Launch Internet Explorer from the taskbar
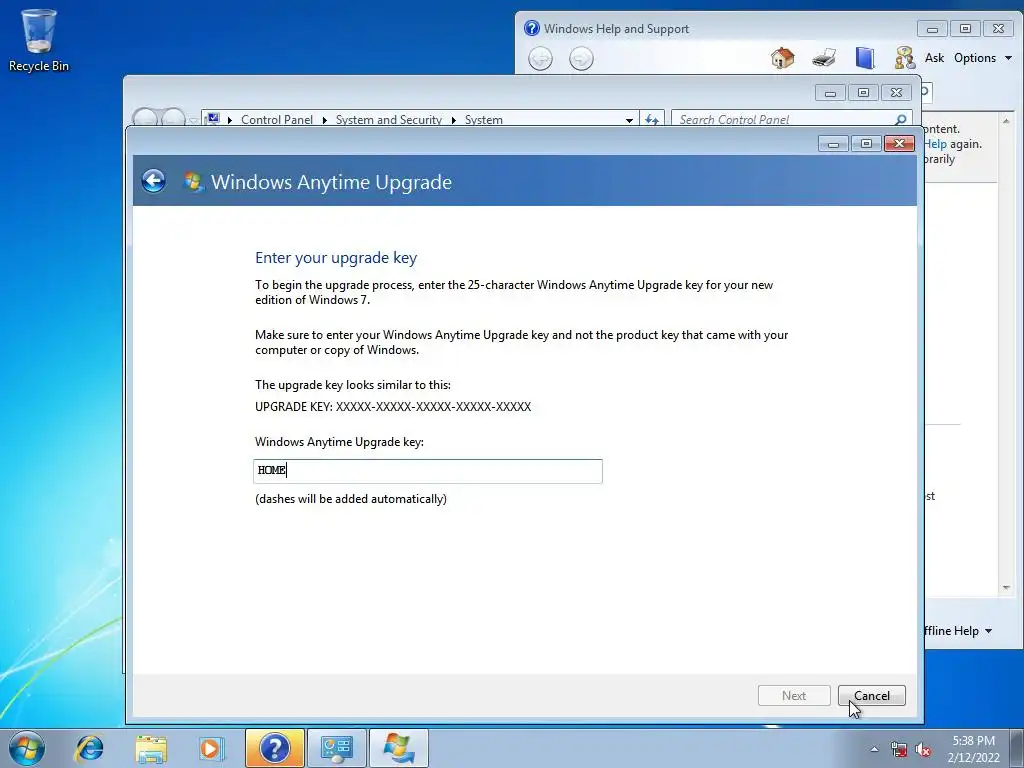 89,748
